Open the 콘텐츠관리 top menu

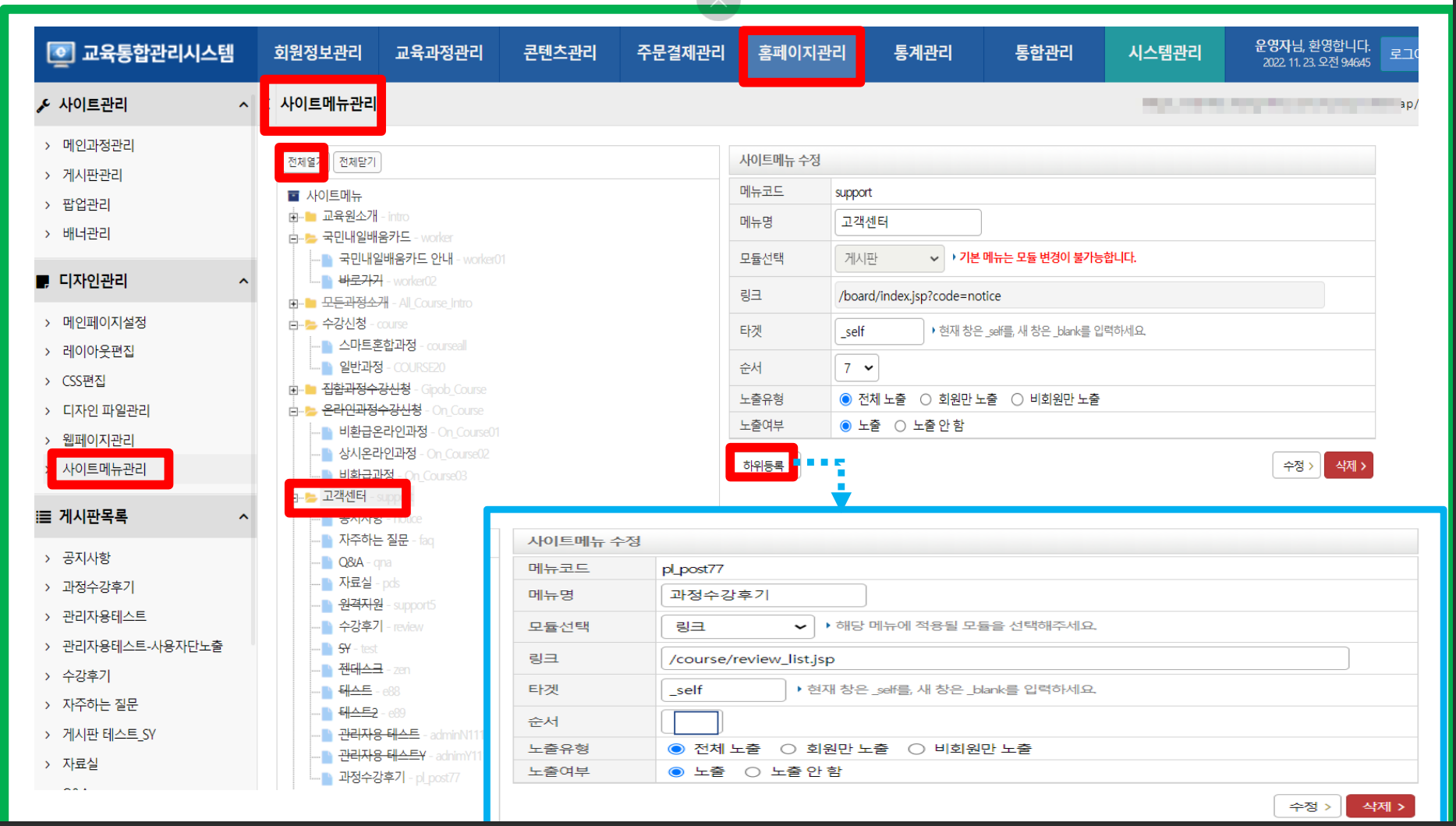[x=559, y=53]
